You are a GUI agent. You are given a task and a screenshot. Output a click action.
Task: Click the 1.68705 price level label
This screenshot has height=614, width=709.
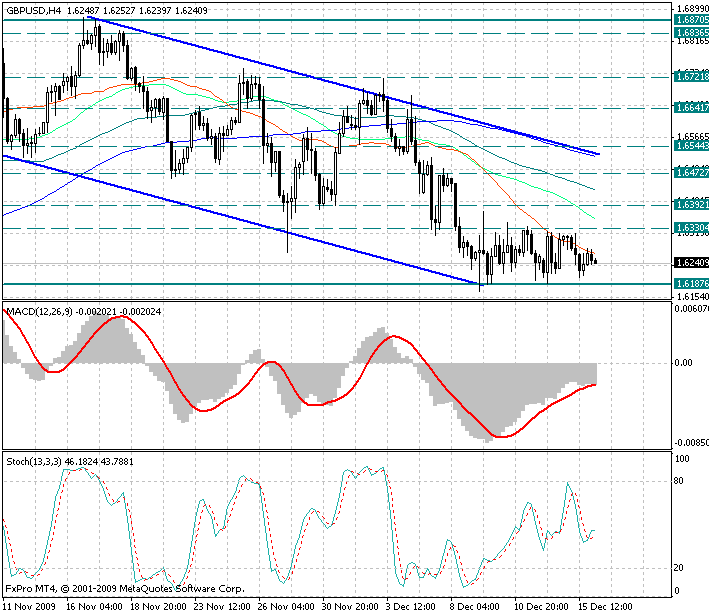click(691, 19)
